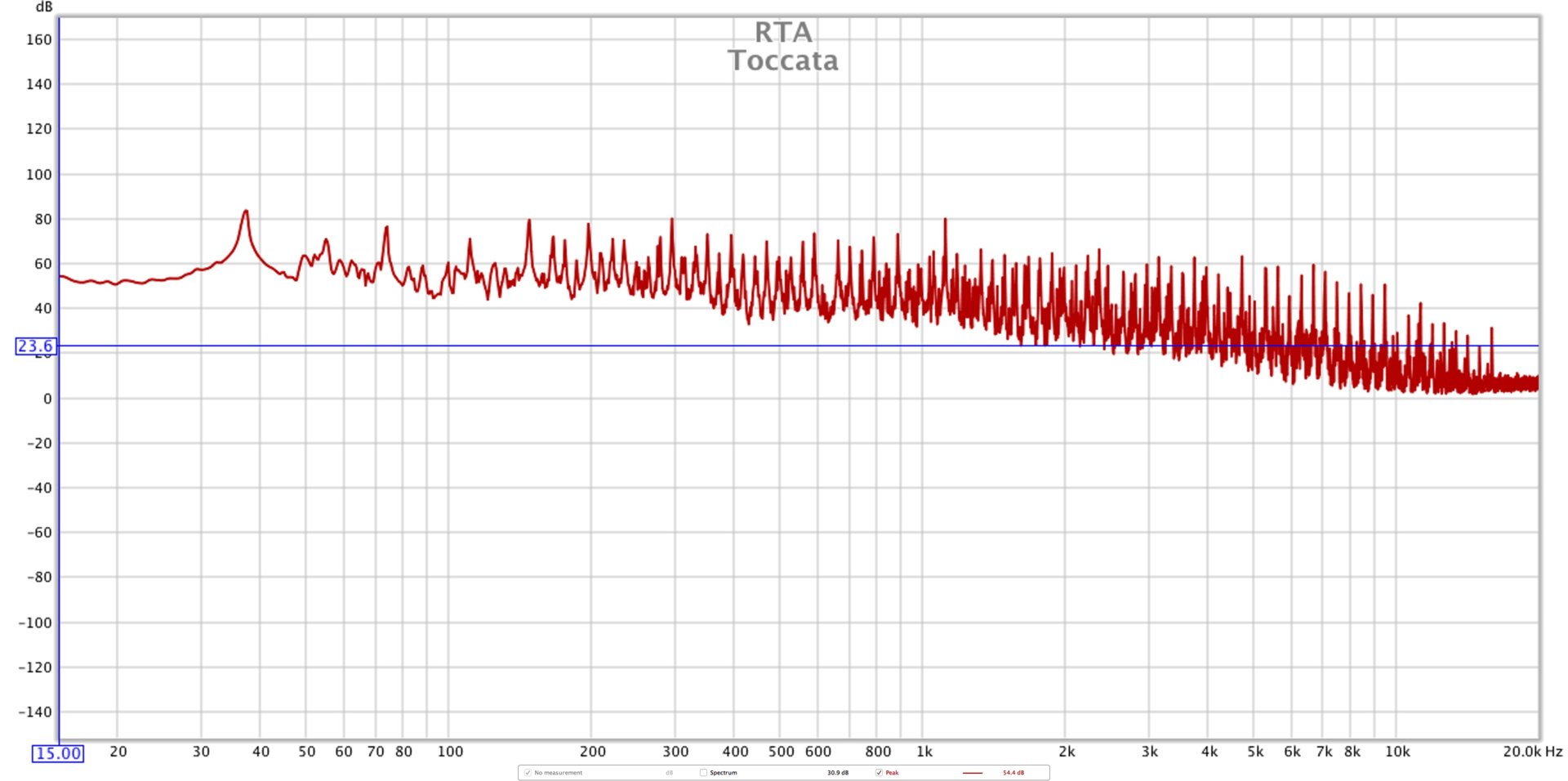Enable the Spectrum trace checkbox
The width and height of the screenshot is (1568, 781).
[703, 772]
